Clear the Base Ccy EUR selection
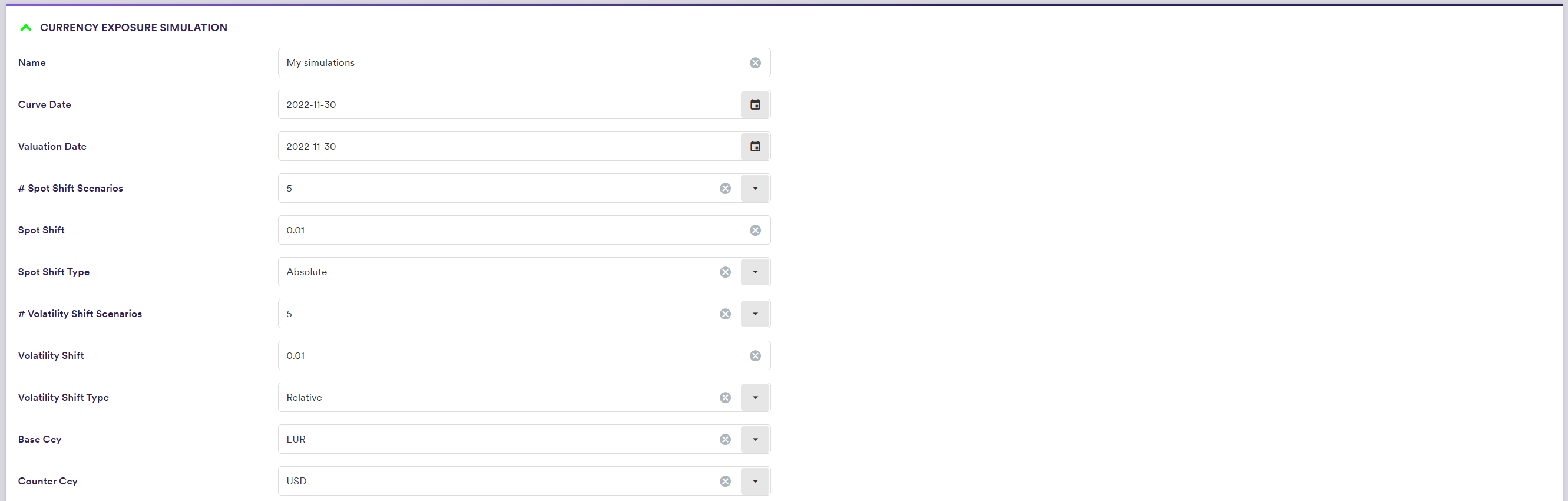This screenshot has width=1568, height=501. 725,440
